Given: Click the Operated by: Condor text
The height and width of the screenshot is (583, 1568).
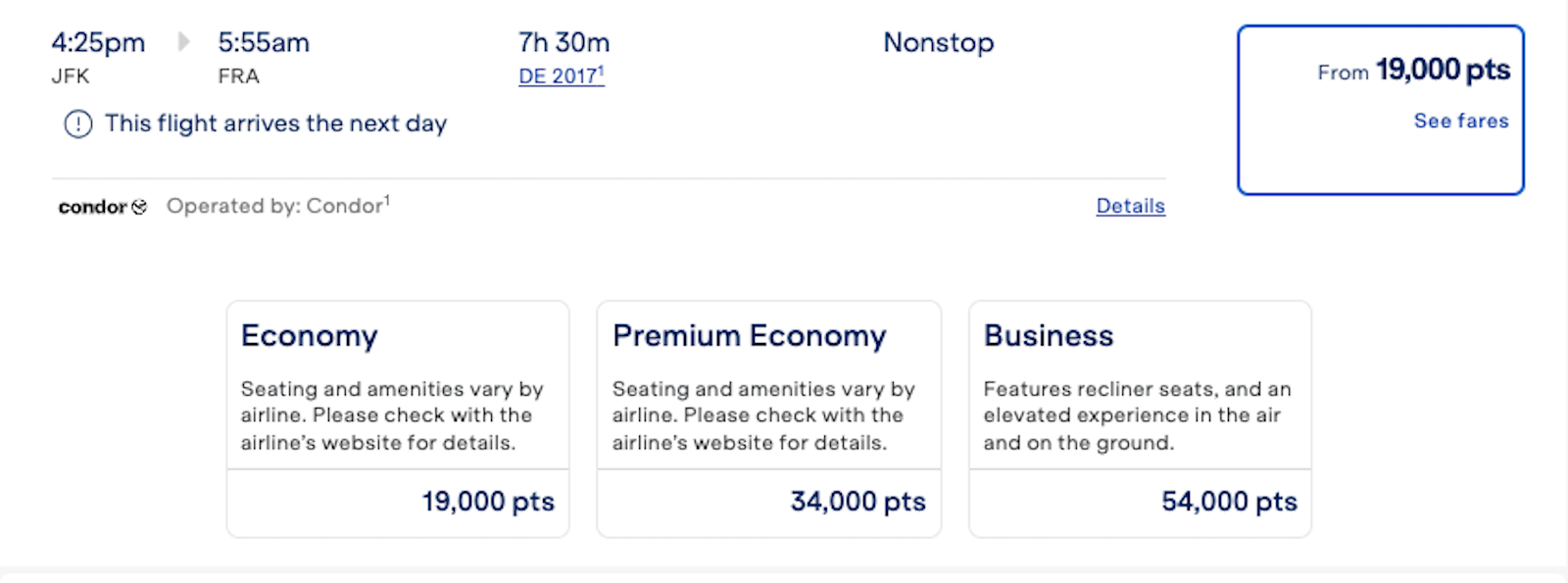Looking at the screenshot, I should tap(277, 206).
